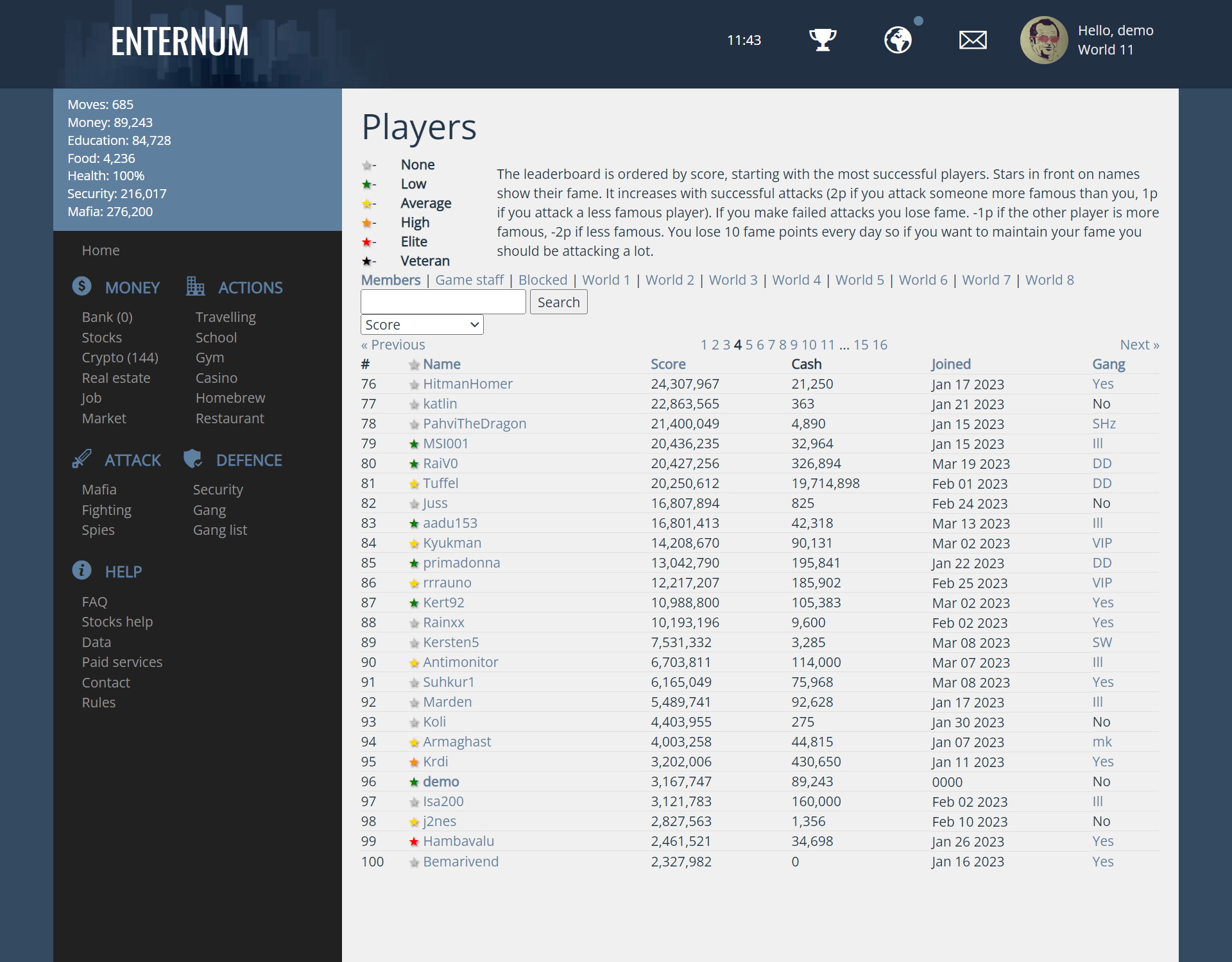Viewport: 1232px width, 962px height.
Task: Open Crypto (144) in sidebar
Action: [x=119, y=358]
